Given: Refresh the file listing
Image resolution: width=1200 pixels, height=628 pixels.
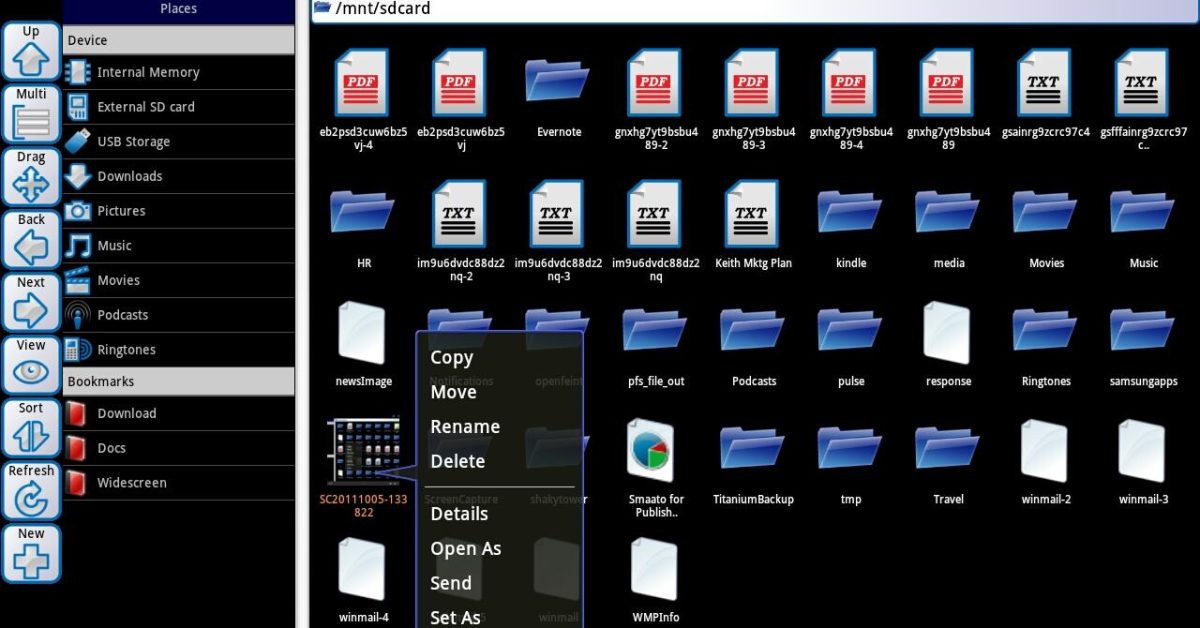Looking at the screenshot, I should pos(31,491).
